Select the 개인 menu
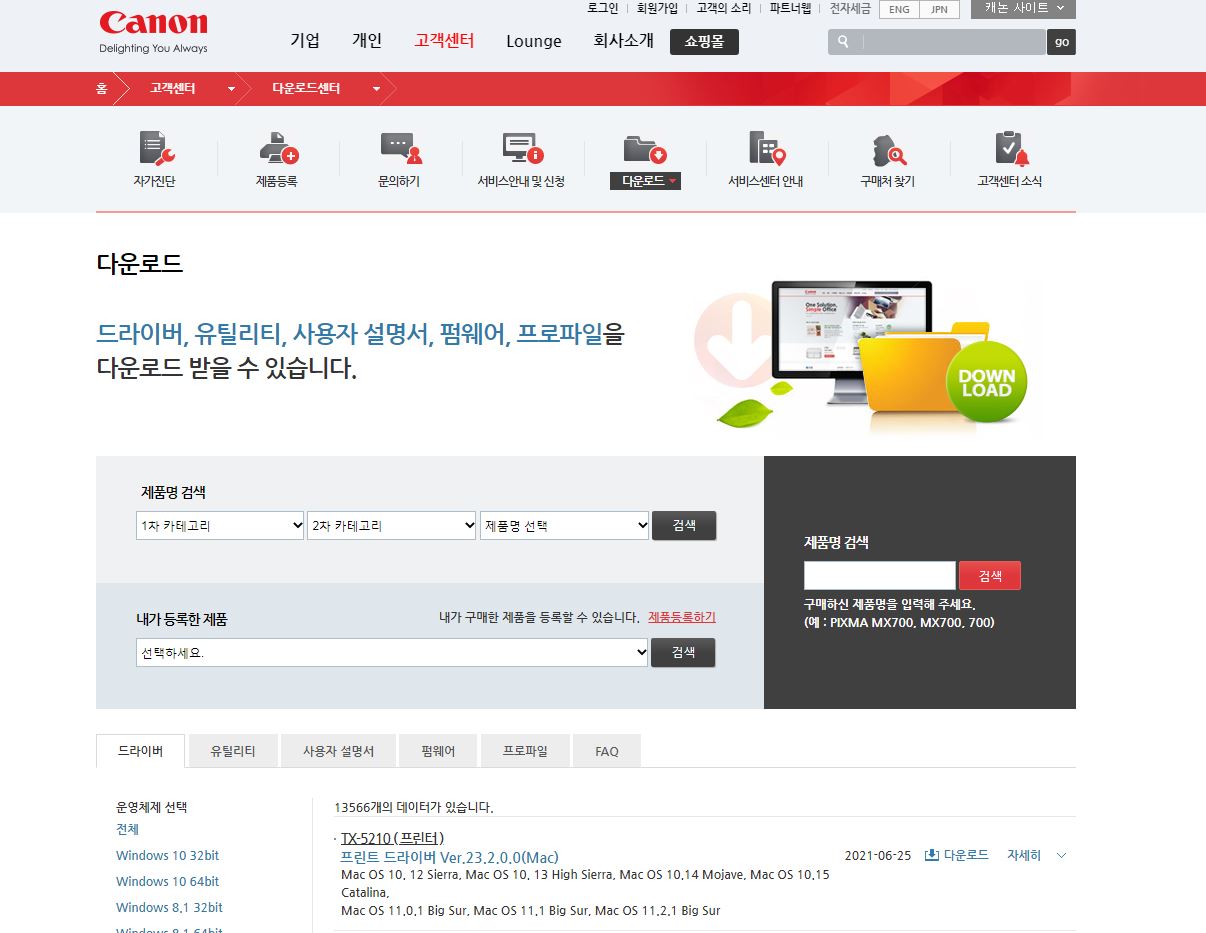 coord(367,41)
